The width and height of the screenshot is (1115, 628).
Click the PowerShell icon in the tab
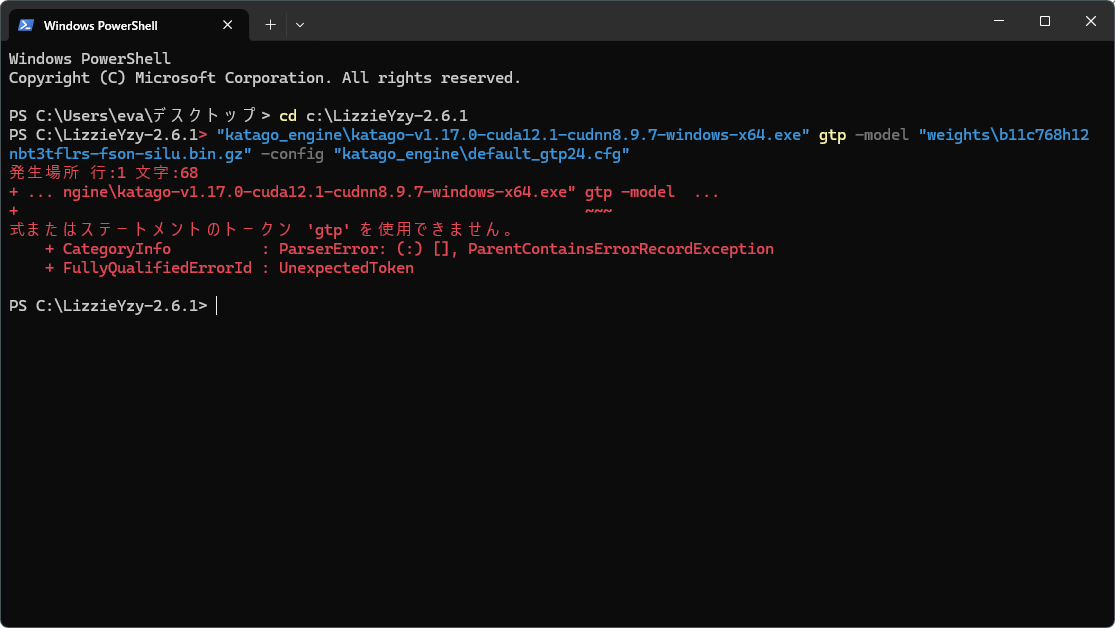[x=26, y=25]
